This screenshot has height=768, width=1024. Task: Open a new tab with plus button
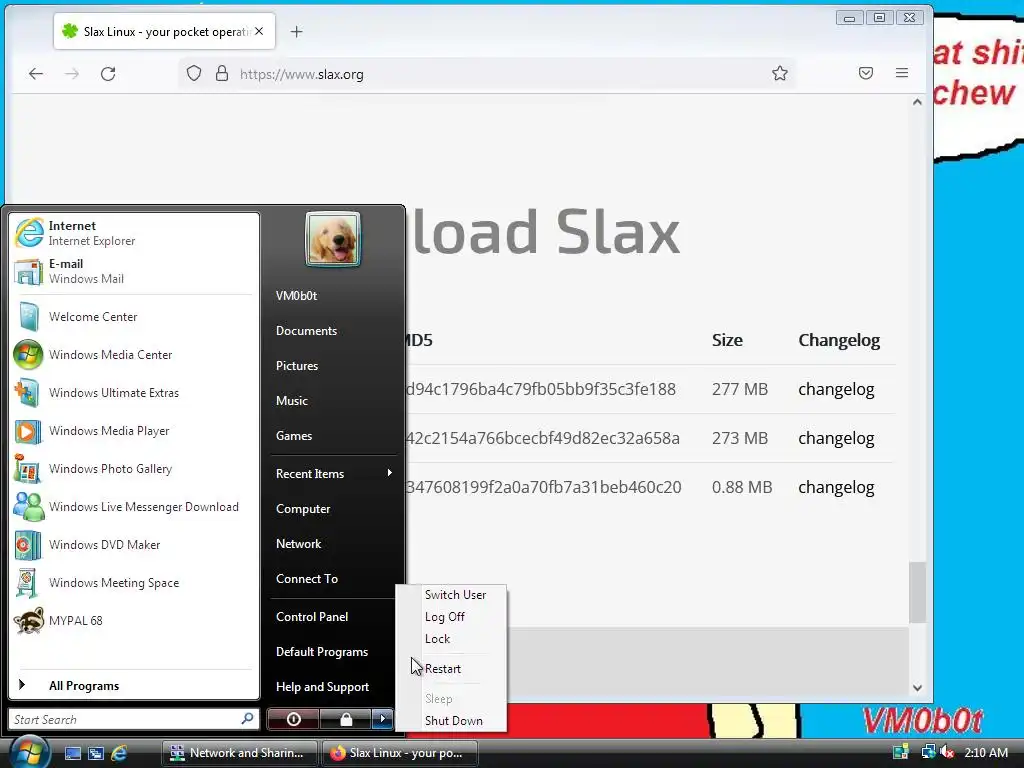coord(296,31)
